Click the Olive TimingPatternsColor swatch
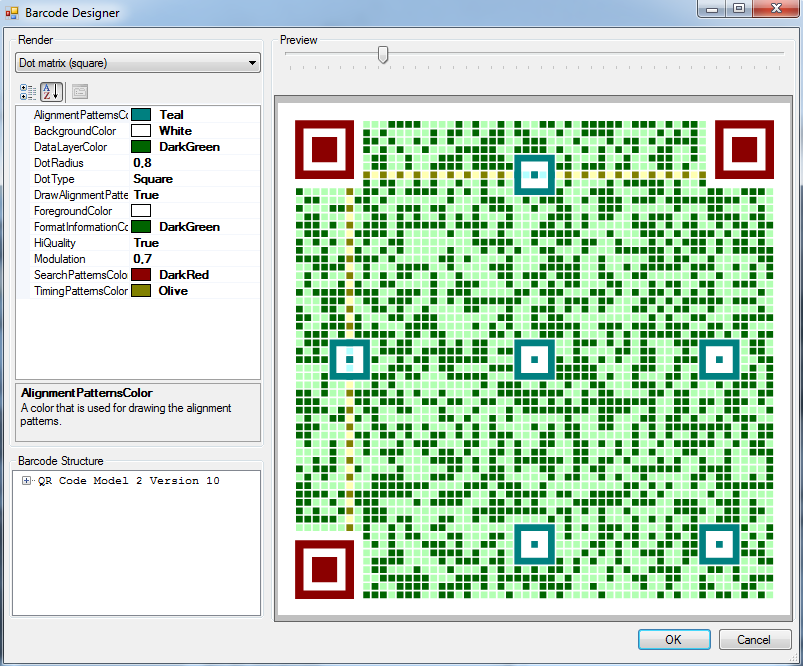 (x=141, y=290)
